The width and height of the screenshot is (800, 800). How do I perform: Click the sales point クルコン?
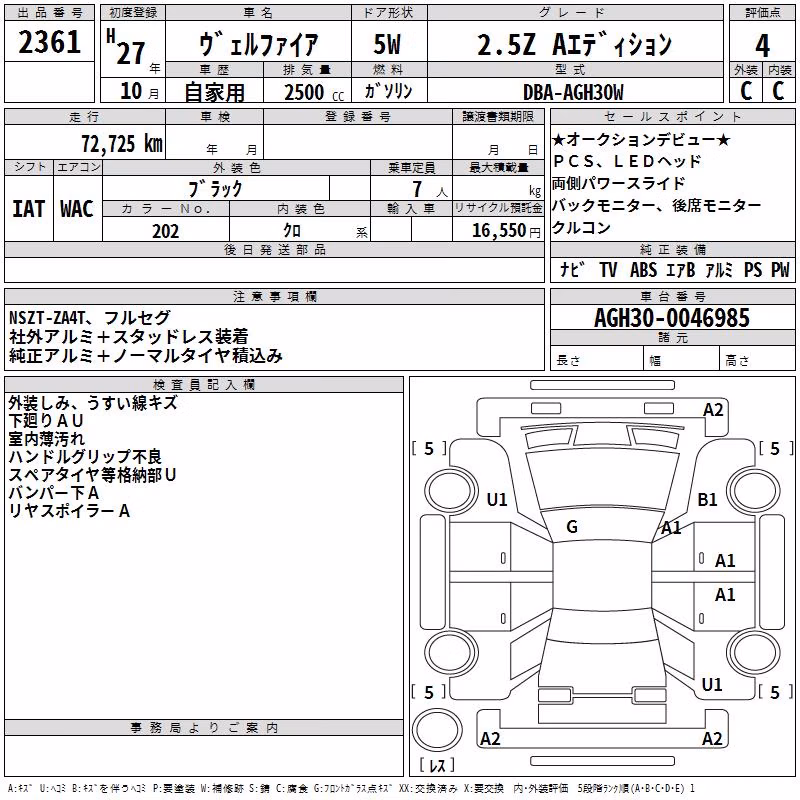581,227
